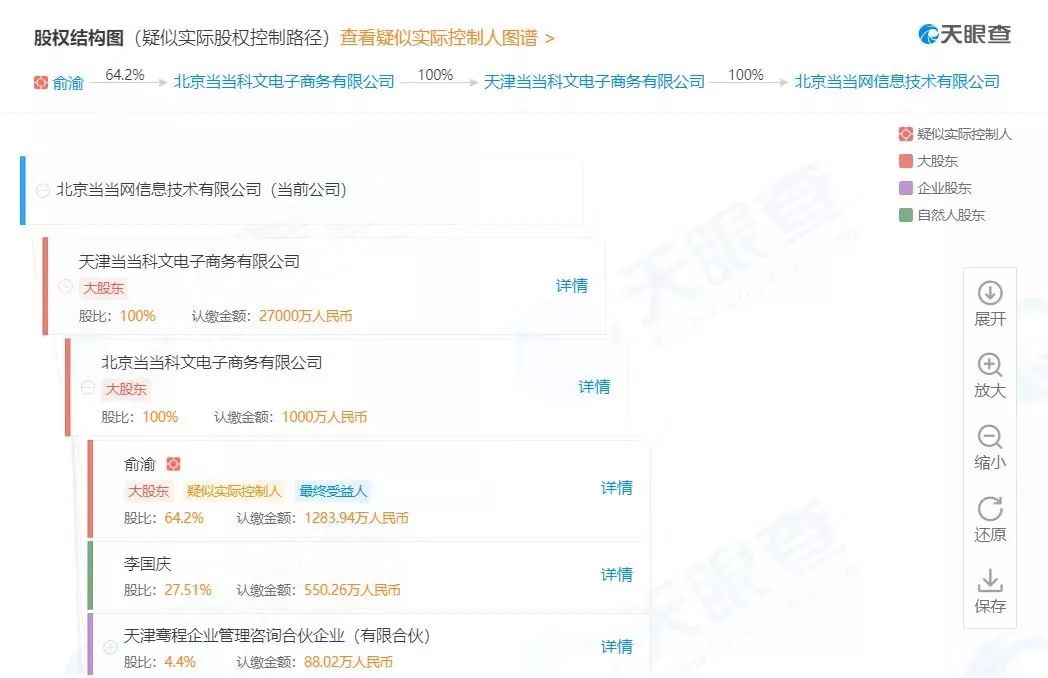
Task: Click the 大股东 tag on 俞渝 card
Action: point(148,491)
